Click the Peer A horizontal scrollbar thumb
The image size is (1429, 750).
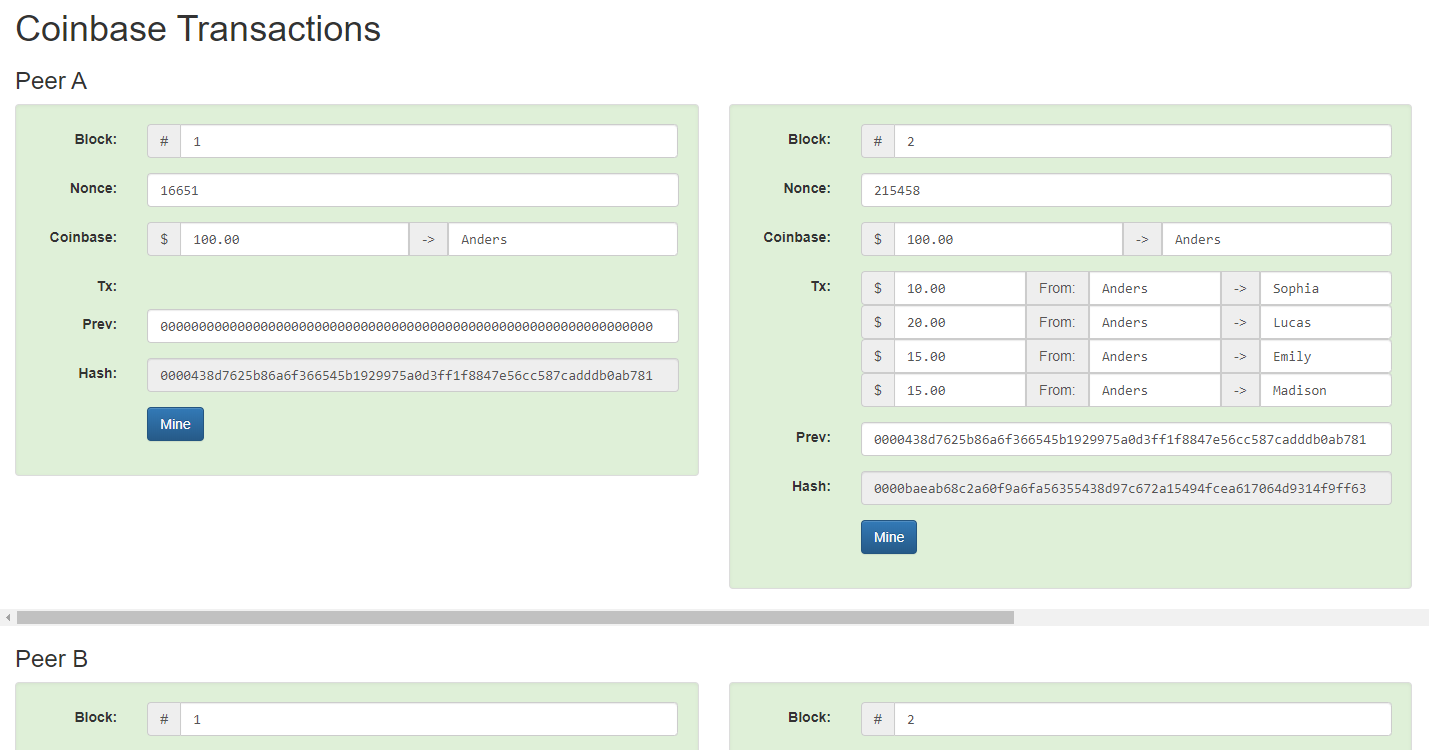click(515, 617)
